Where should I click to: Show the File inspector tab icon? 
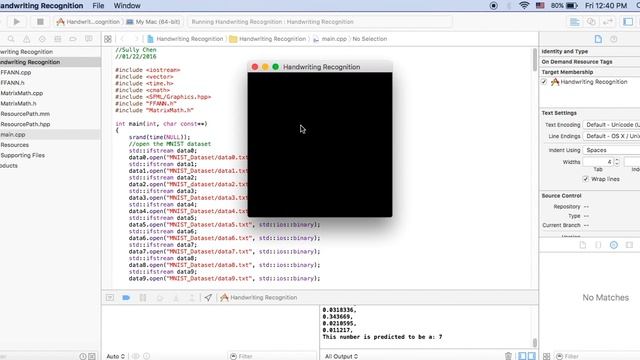[598, 39]
